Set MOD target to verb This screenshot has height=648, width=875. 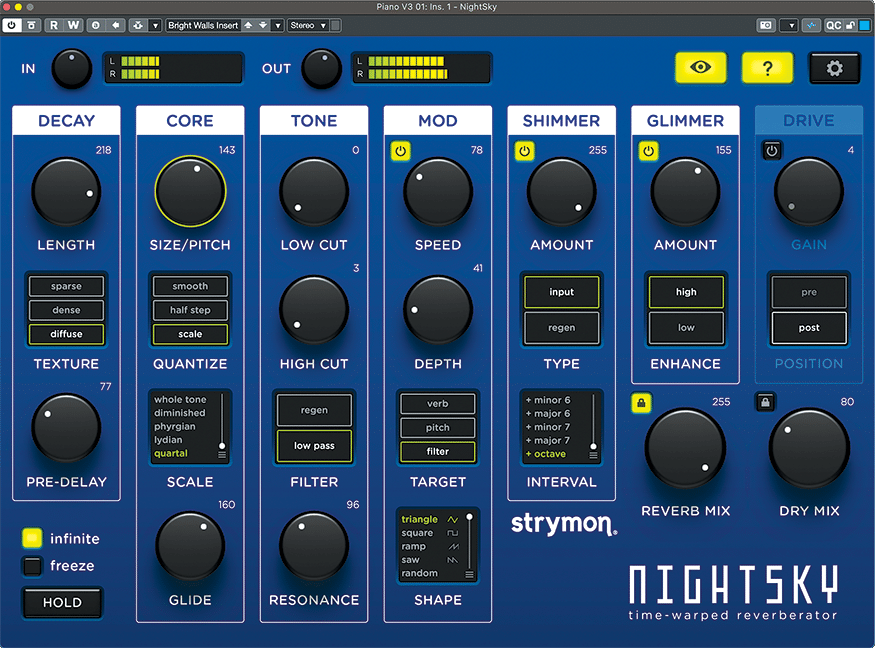pos(438,404)
